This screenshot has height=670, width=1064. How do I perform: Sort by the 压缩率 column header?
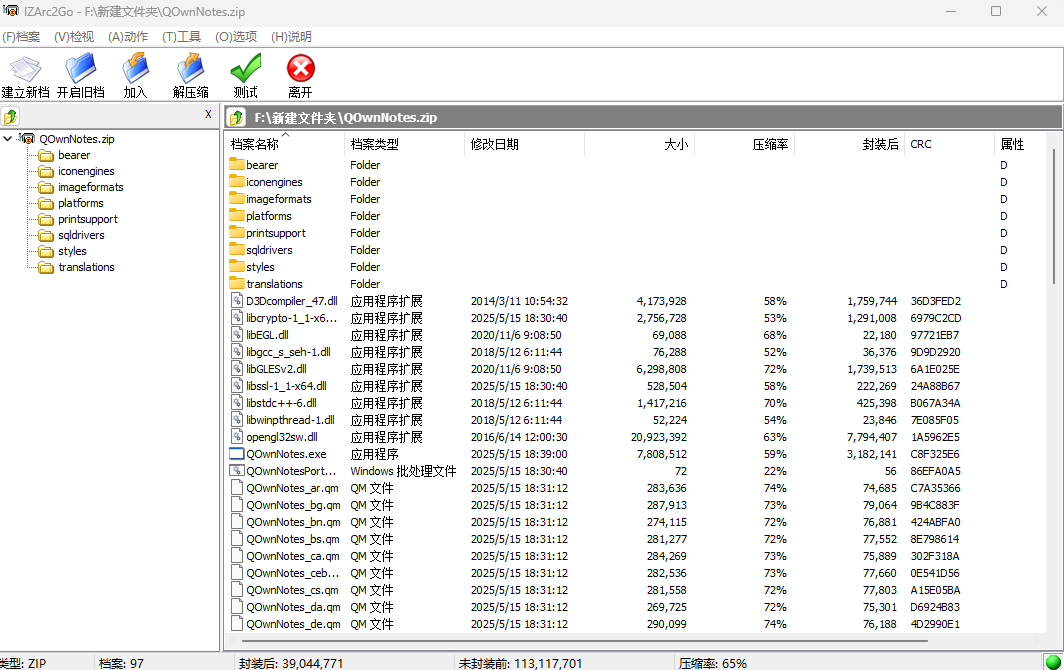[x=744, y=144]
